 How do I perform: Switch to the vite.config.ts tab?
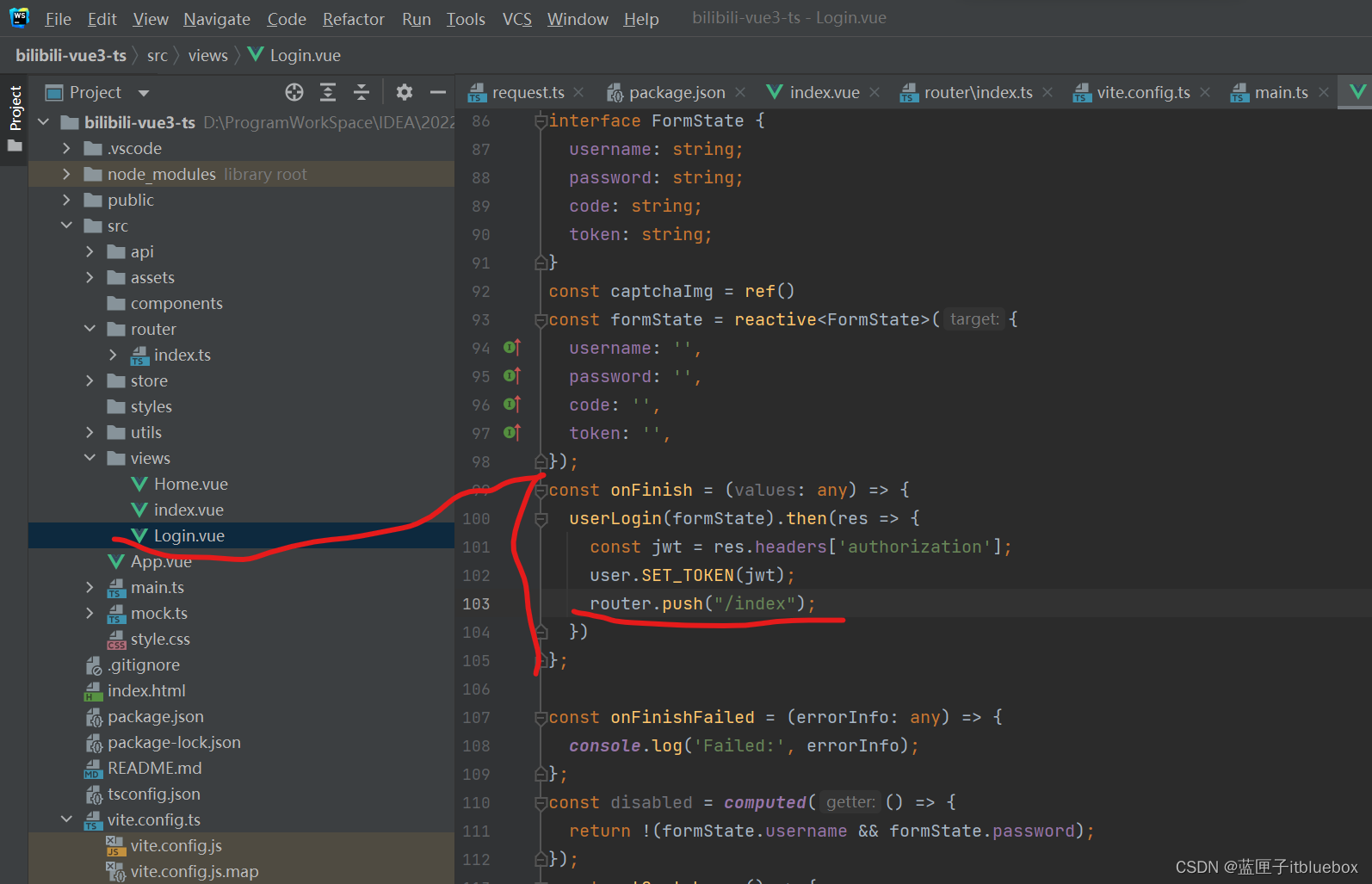[1142, 92]
